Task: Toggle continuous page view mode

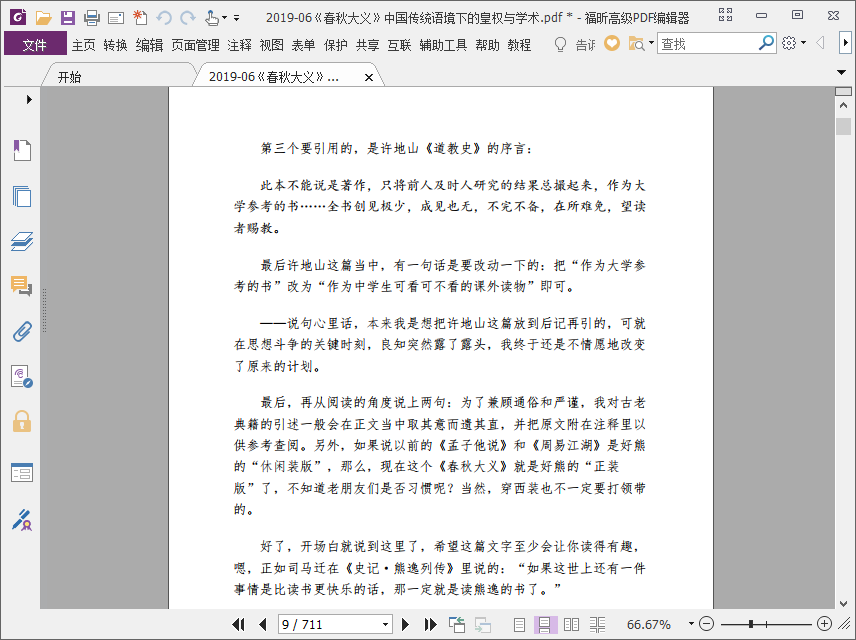Action: (545, 624)
